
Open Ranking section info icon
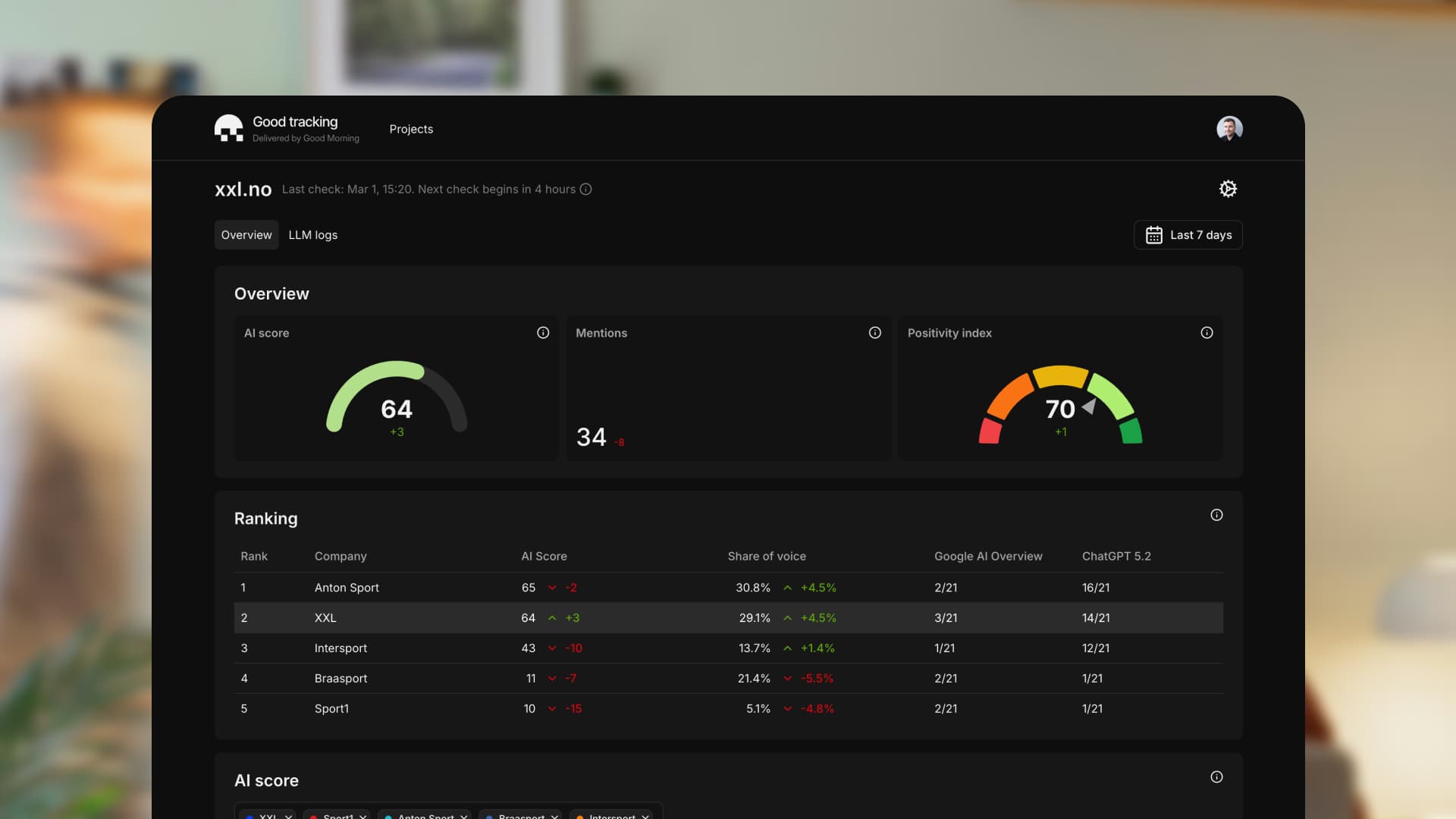[x=1216, y=515]
